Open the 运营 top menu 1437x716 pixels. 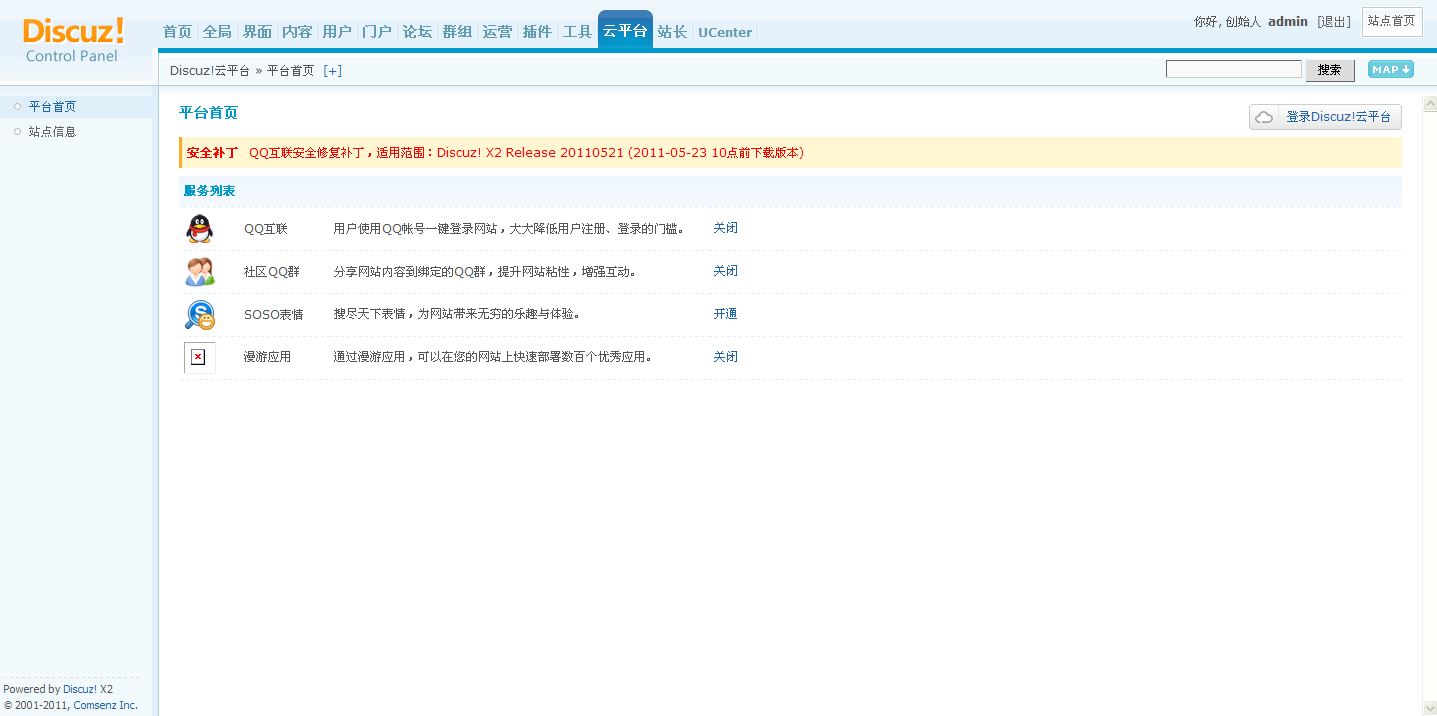(497, 32)
